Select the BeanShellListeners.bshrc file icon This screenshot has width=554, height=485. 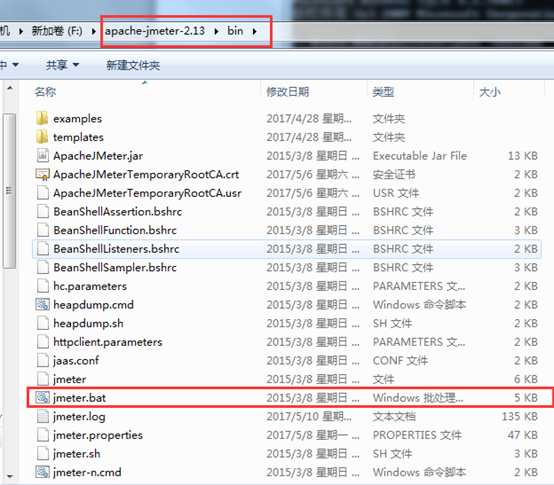(43, 249)
